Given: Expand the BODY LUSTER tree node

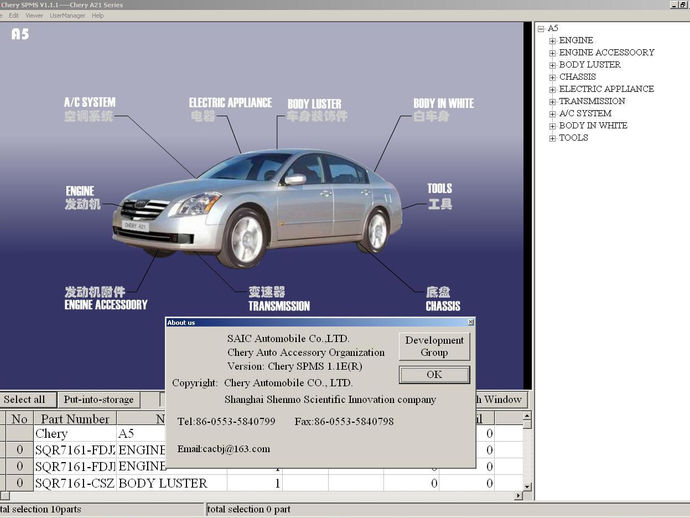Looking at the screenshot, I should coord(552,66).
